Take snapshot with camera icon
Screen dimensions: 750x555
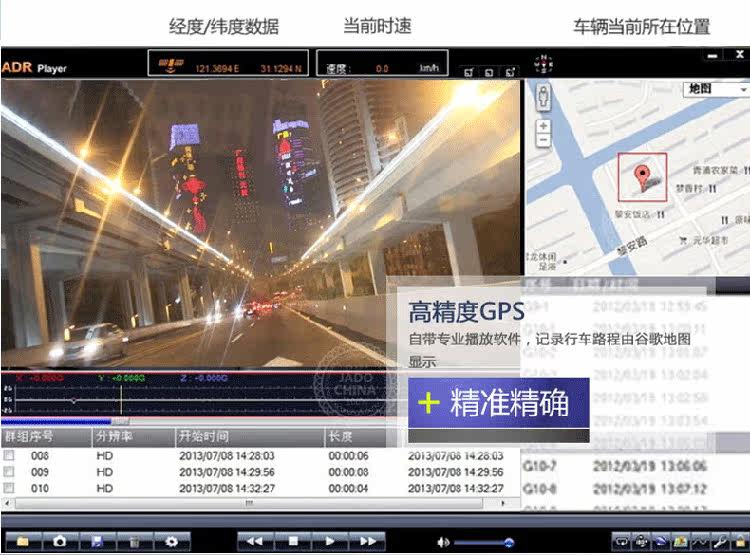click(x=59, y=541)
